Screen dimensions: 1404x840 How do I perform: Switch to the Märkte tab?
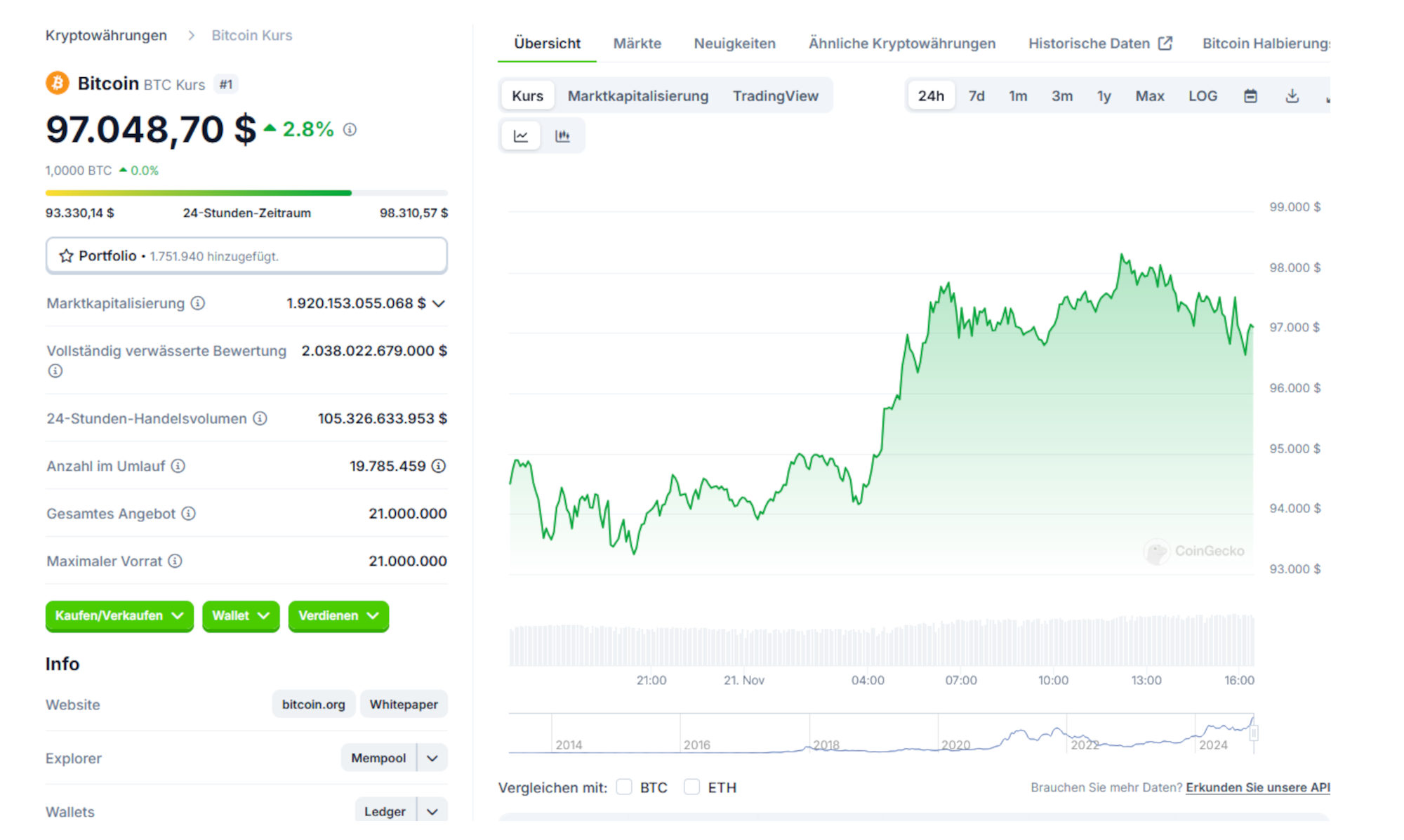pos(637,44)
